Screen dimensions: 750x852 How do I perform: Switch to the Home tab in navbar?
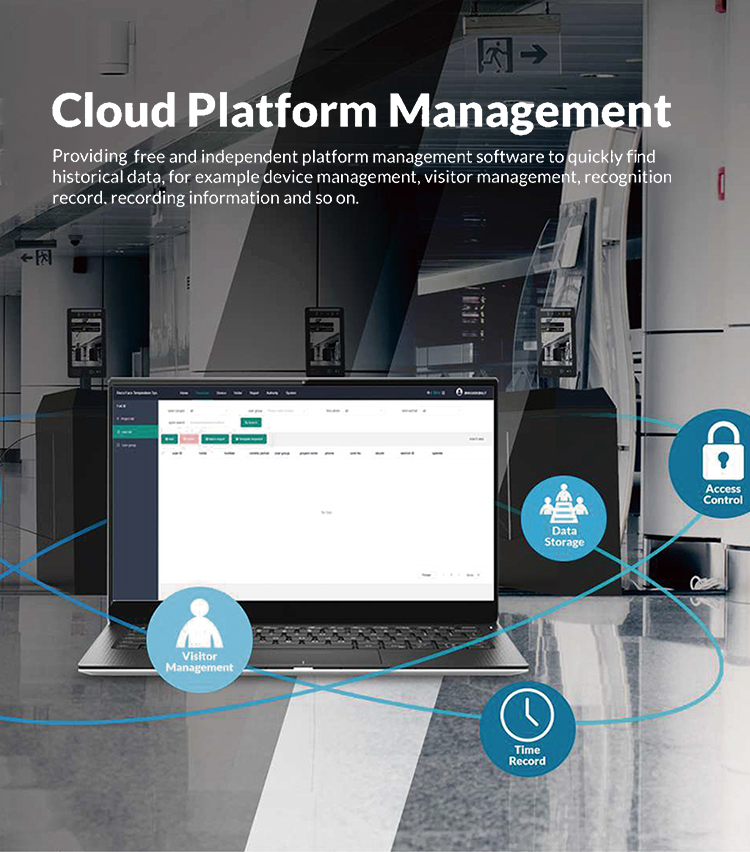183,393
